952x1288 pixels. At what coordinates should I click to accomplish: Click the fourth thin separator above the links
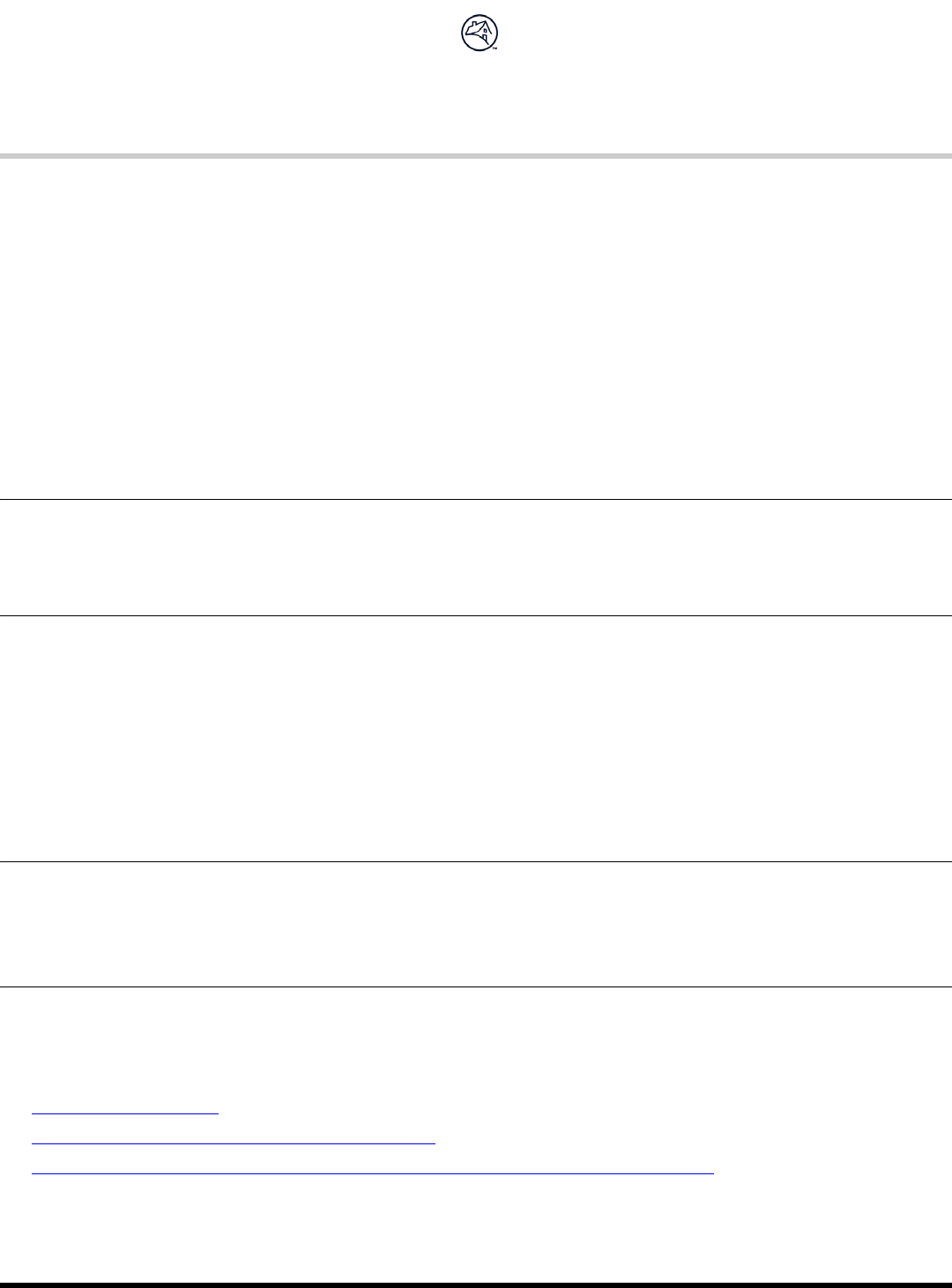(476, 986)
